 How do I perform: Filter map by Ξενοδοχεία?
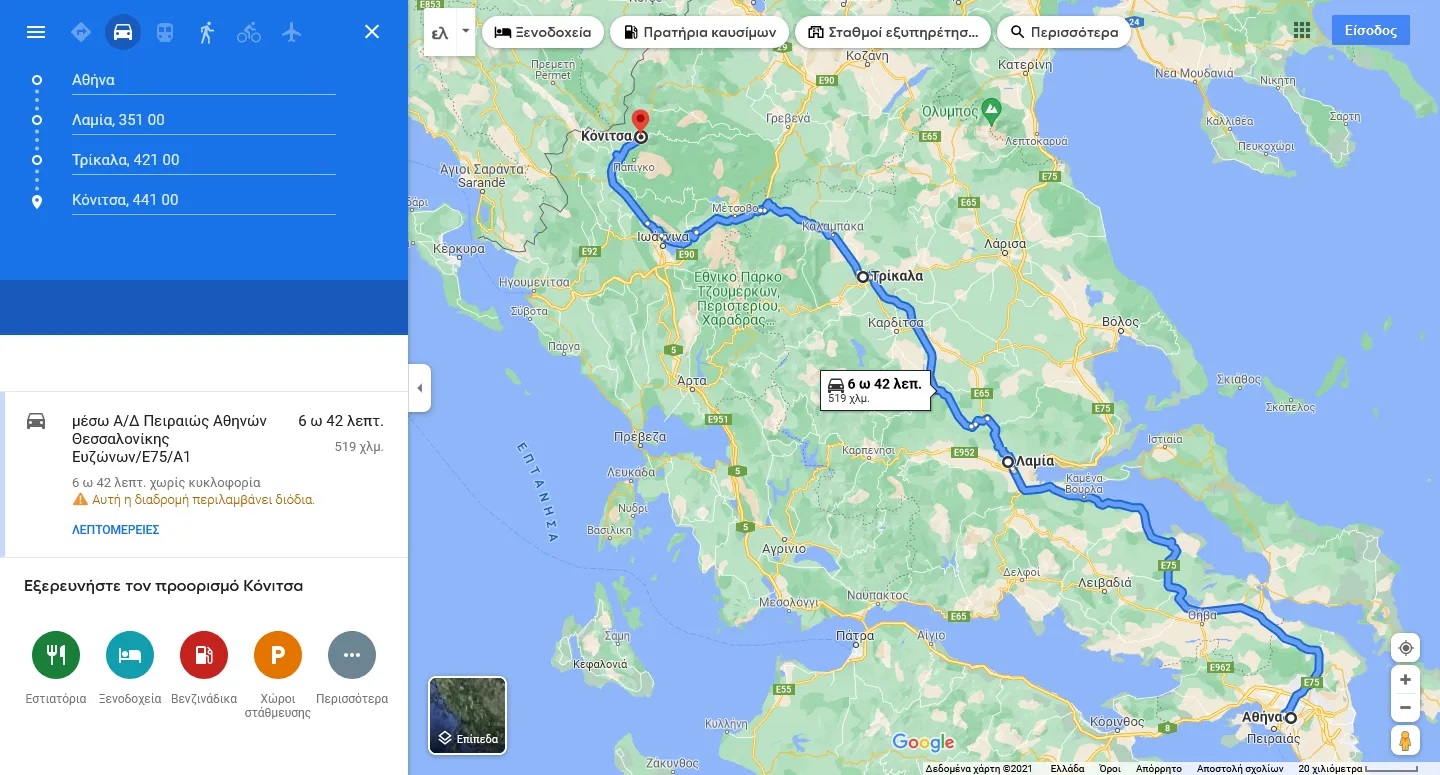[543, 32]
